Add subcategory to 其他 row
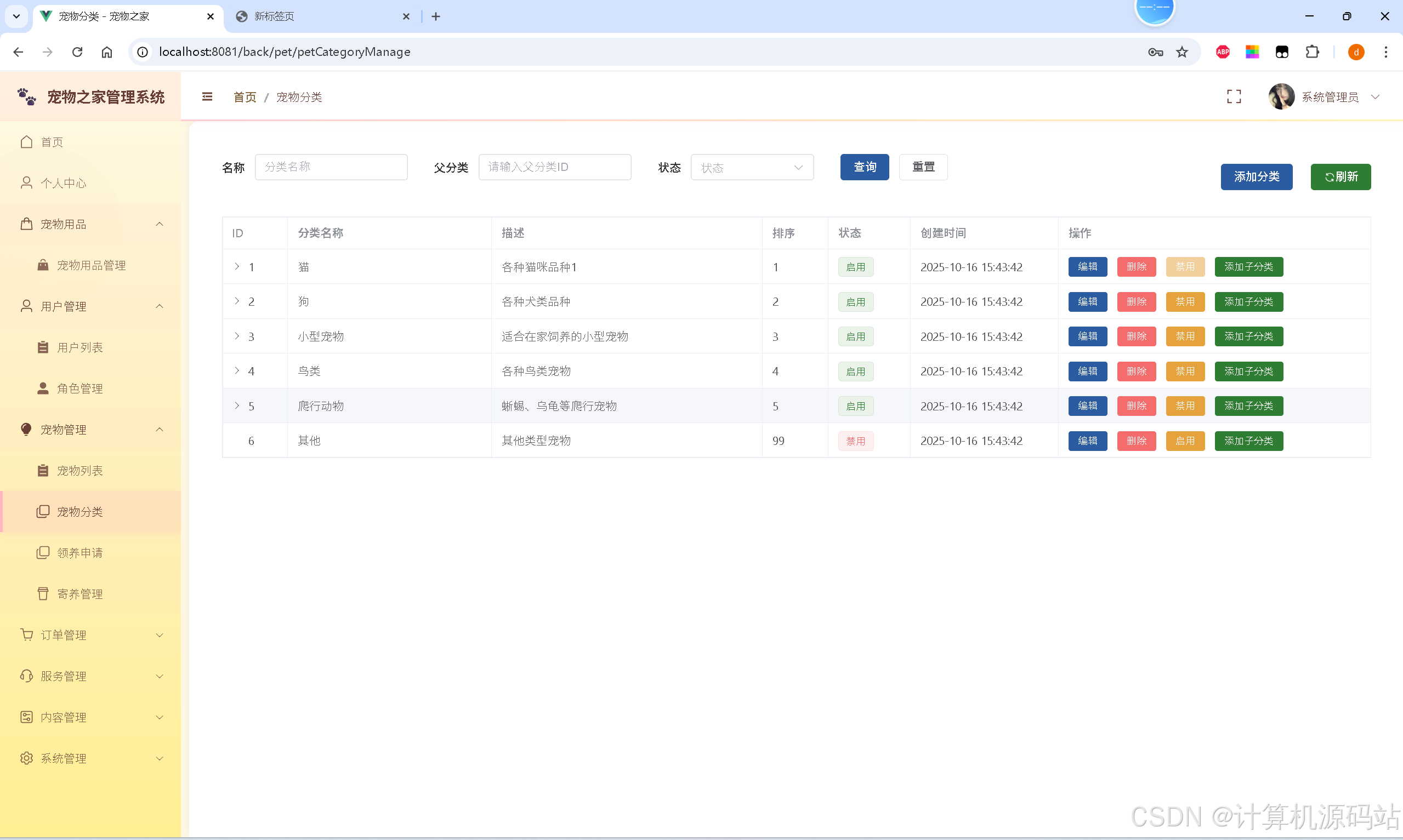 pos(1248,441)
